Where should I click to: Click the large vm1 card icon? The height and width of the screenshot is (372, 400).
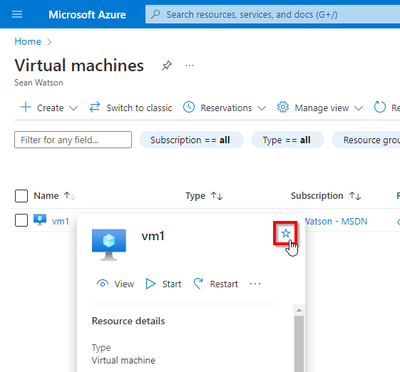(109, 244)
